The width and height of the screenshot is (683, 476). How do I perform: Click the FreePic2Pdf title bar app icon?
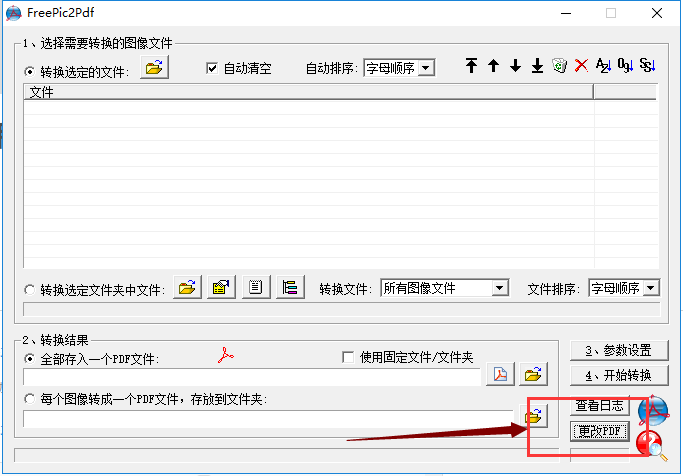pos(14,13)
